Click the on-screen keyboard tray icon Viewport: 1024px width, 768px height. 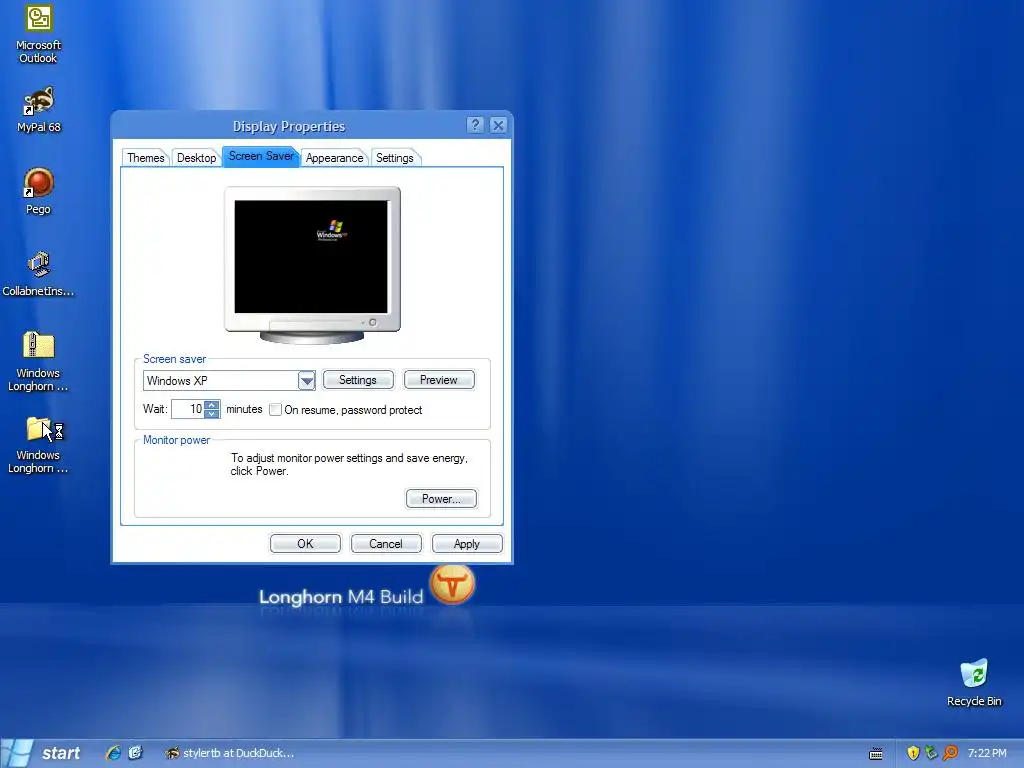(876, 754)
